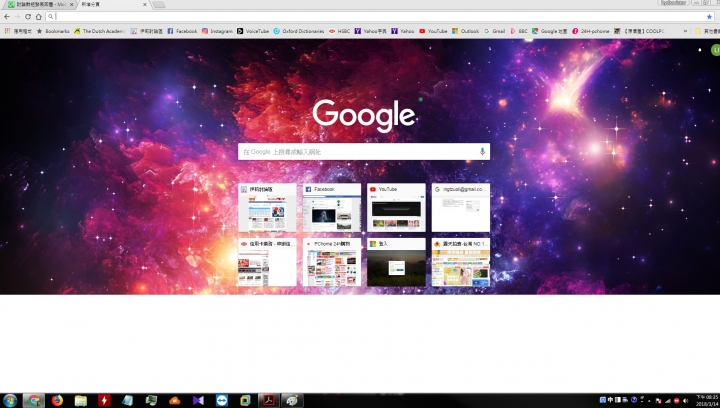Click the Google logo
Viewport: 720px width, 408px height.
point(364,115)
